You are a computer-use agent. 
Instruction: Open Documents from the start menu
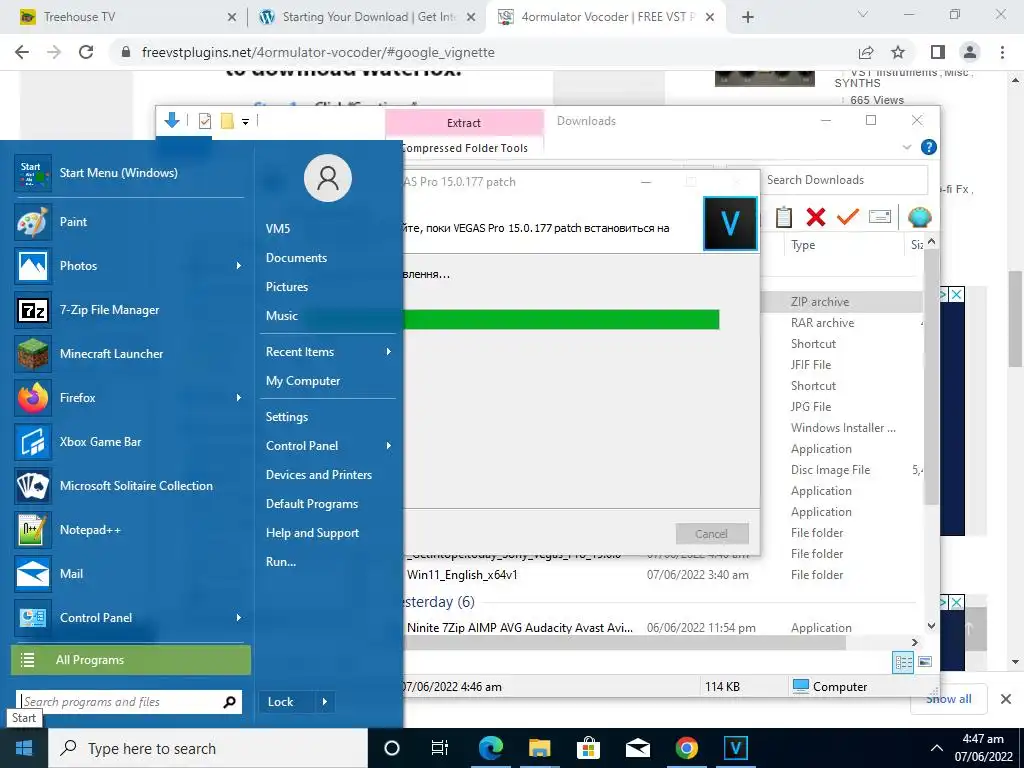coord(296,258)
